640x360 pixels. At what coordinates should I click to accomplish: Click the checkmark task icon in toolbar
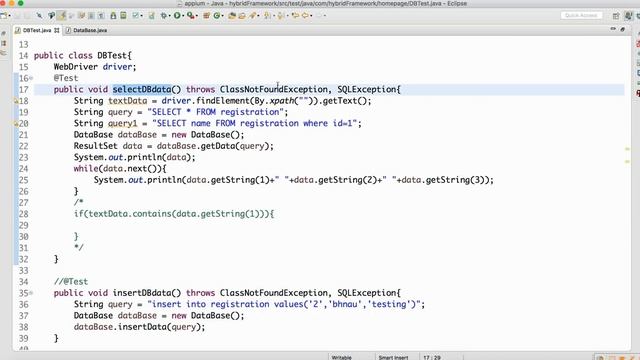coord(136,16)
